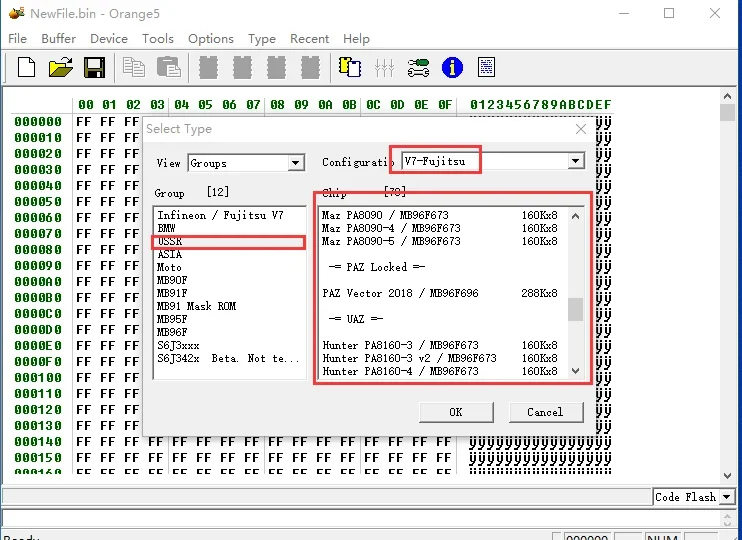Click hex editor scrollbar up arrow

pyautogui.click(x=727, y=97)
